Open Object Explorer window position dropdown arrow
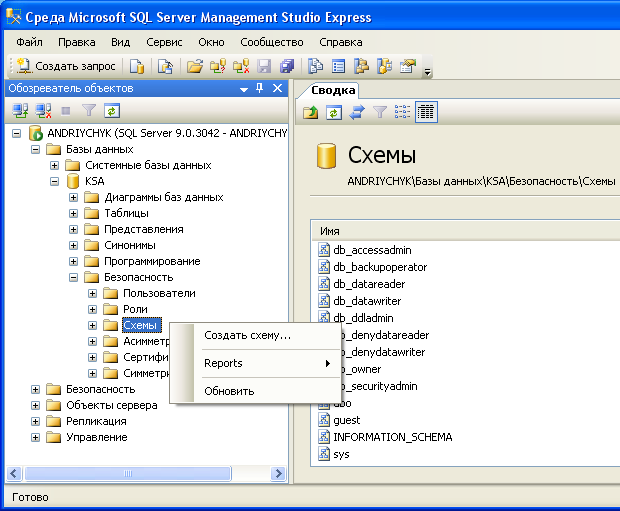Image resolution: width=620 pixels, height=511 pixels. tap(244, 89)
